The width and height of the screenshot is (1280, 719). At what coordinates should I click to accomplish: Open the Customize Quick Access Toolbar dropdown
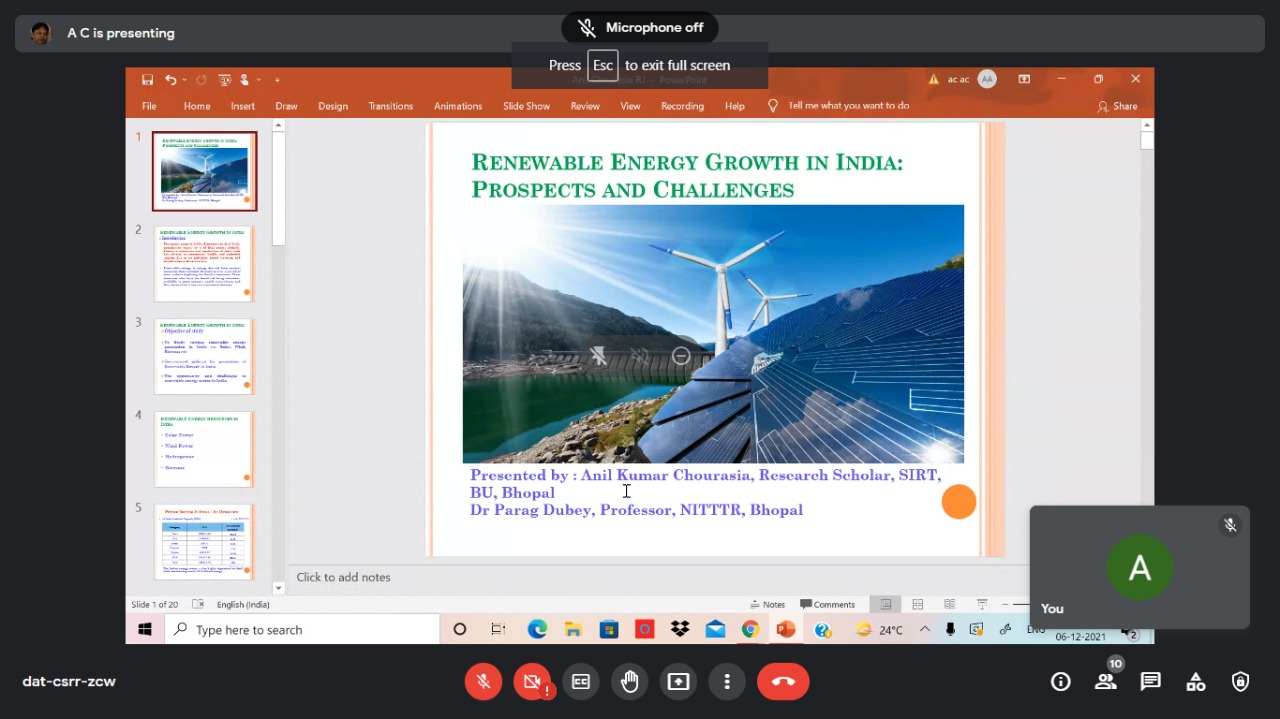277,80
